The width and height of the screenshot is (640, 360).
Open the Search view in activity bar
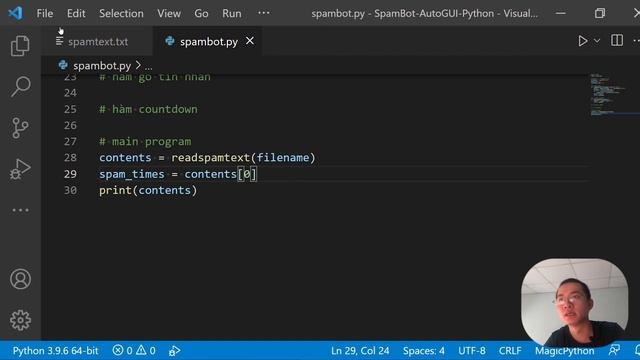pos(20,86)
